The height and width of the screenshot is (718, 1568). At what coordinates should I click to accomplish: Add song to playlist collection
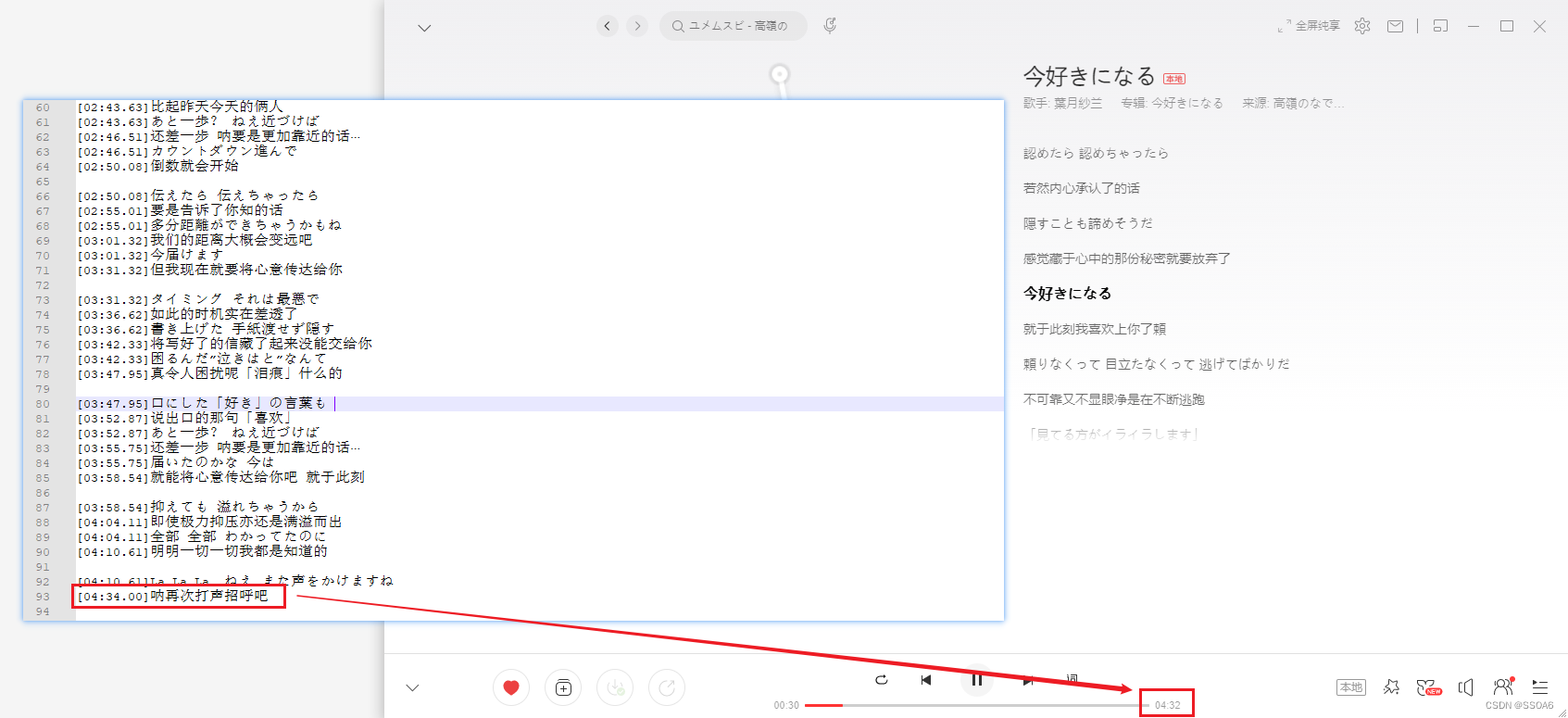coord(563,687)
